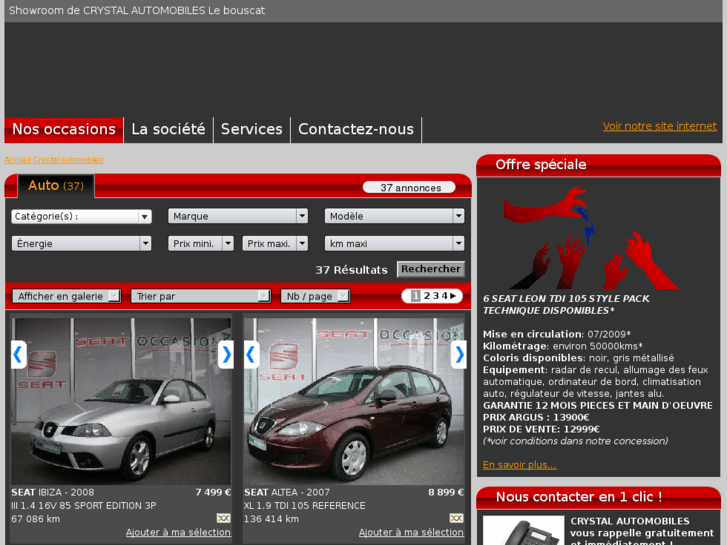Open the Afficher en galerie dropdown
This screenshot has height=545, width=727.
tap(67, 296)
